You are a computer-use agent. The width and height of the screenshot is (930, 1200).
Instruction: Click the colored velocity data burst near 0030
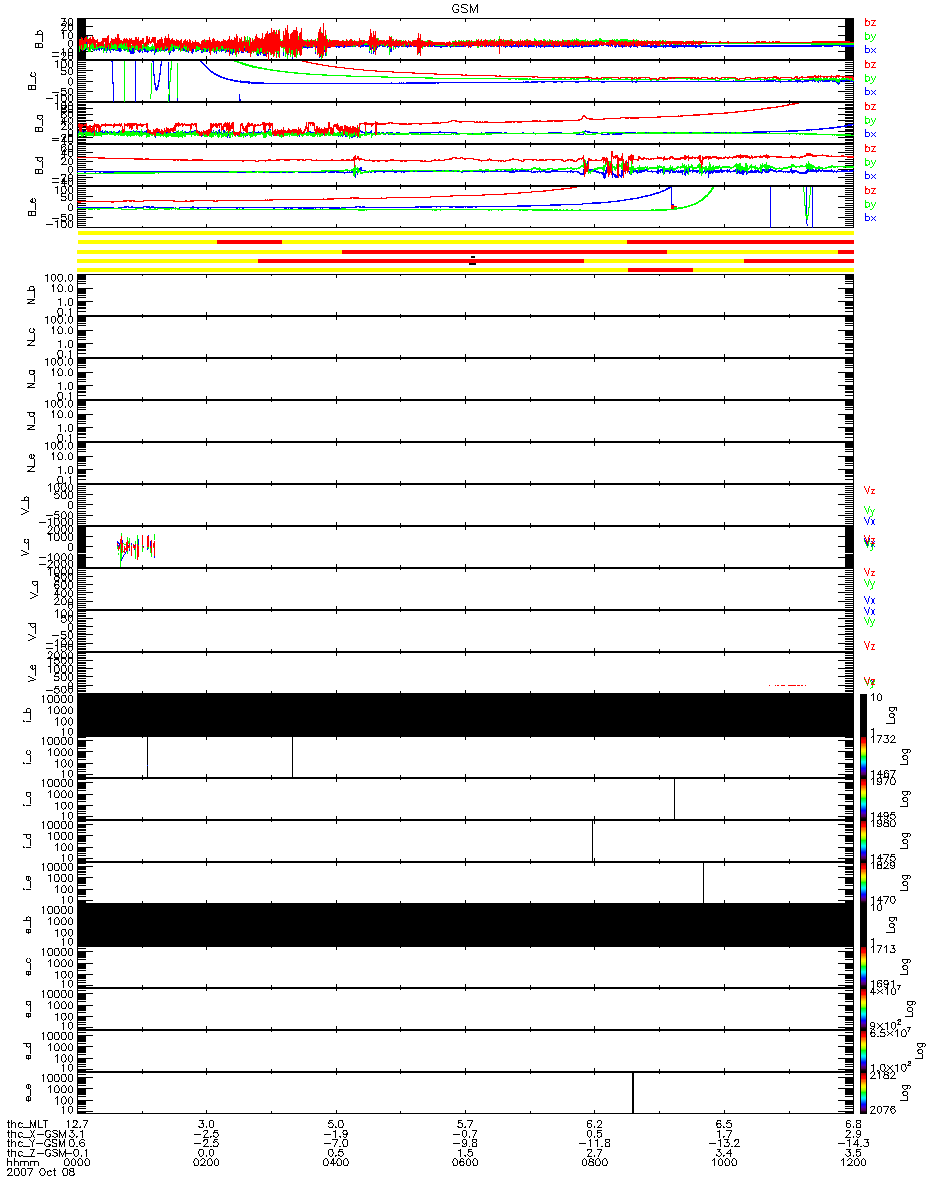tap(137, 547)
